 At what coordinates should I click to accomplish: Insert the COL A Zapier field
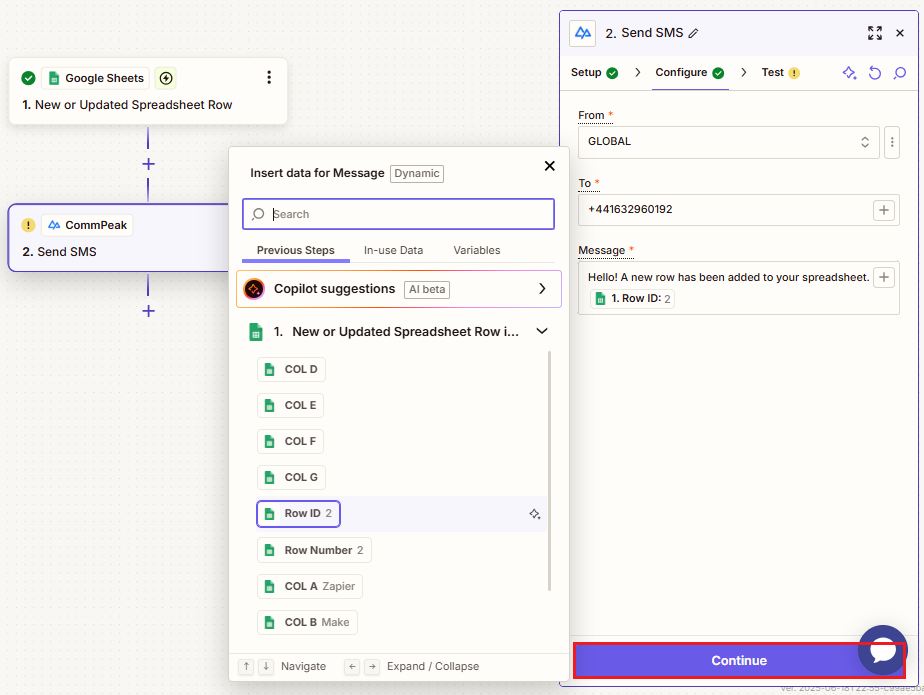click(309, 587)
